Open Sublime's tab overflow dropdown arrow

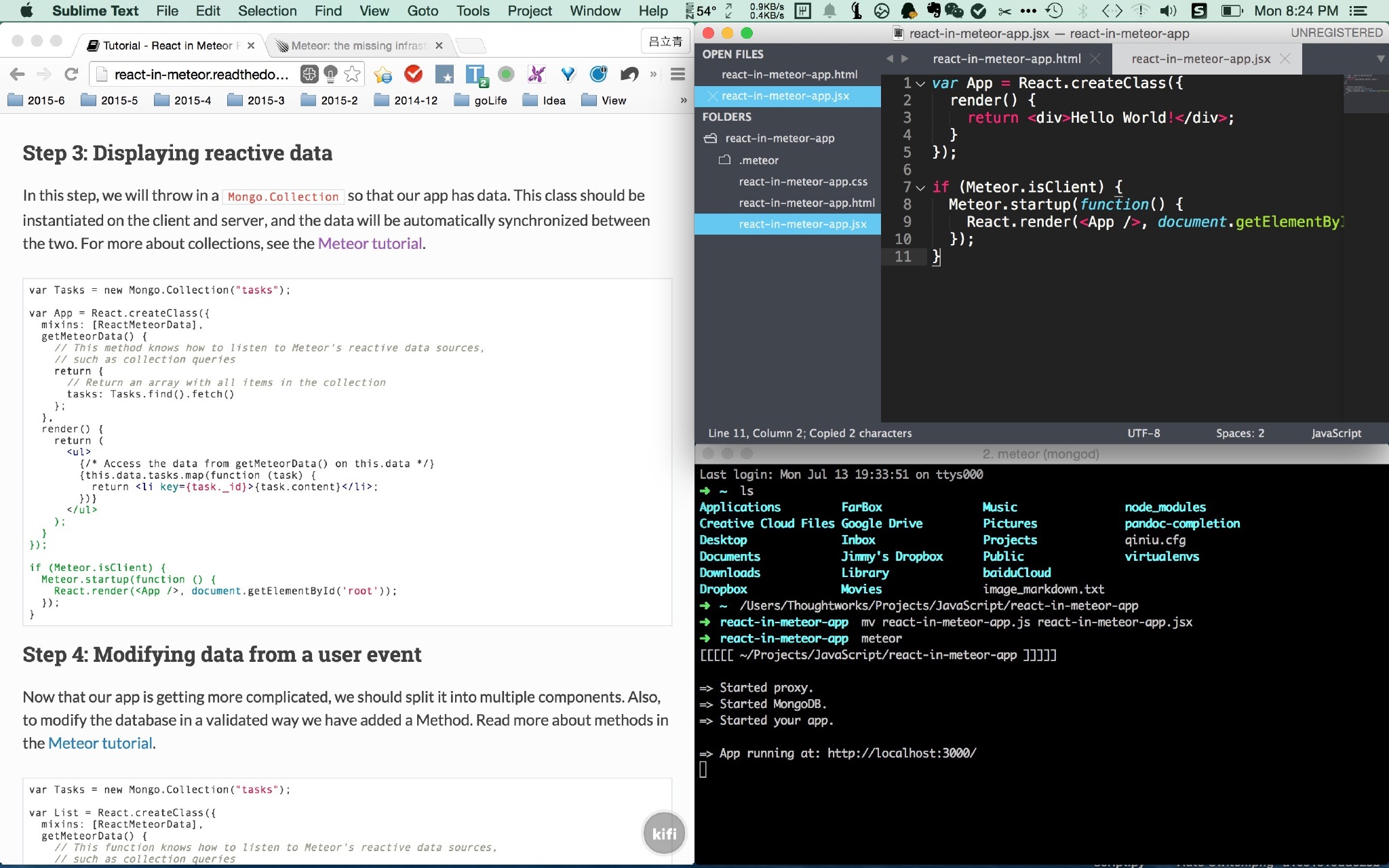coord(1377,59)
